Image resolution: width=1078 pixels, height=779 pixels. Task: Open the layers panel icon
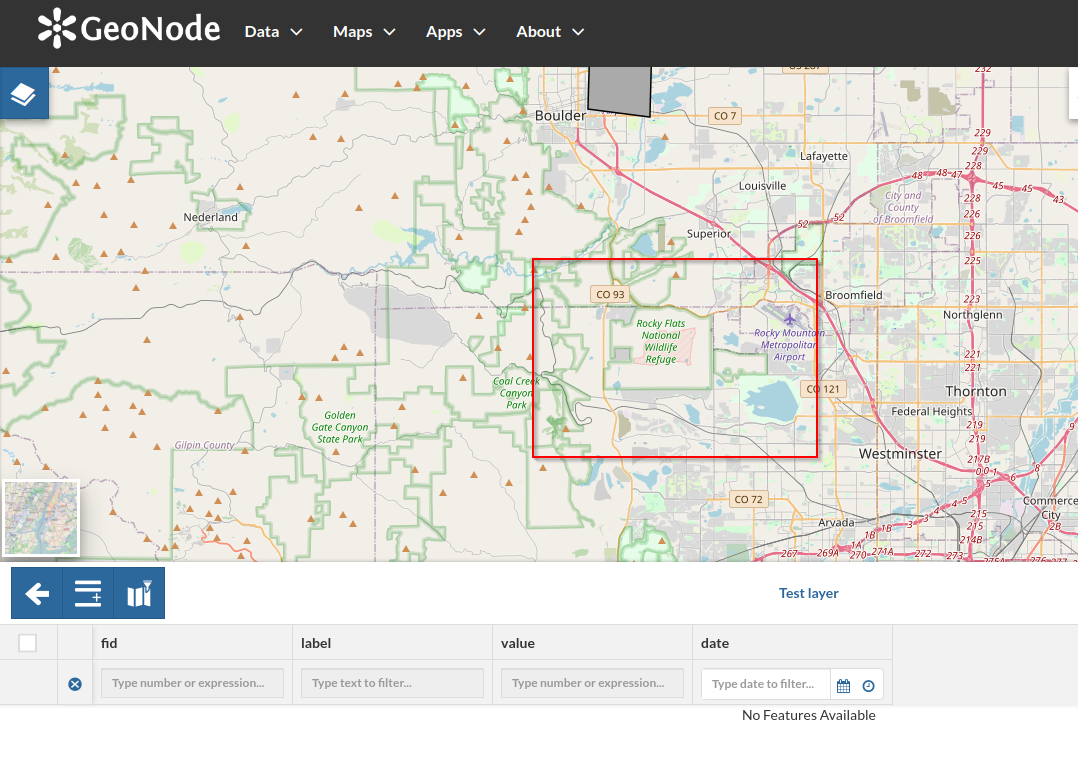point(24,94)
